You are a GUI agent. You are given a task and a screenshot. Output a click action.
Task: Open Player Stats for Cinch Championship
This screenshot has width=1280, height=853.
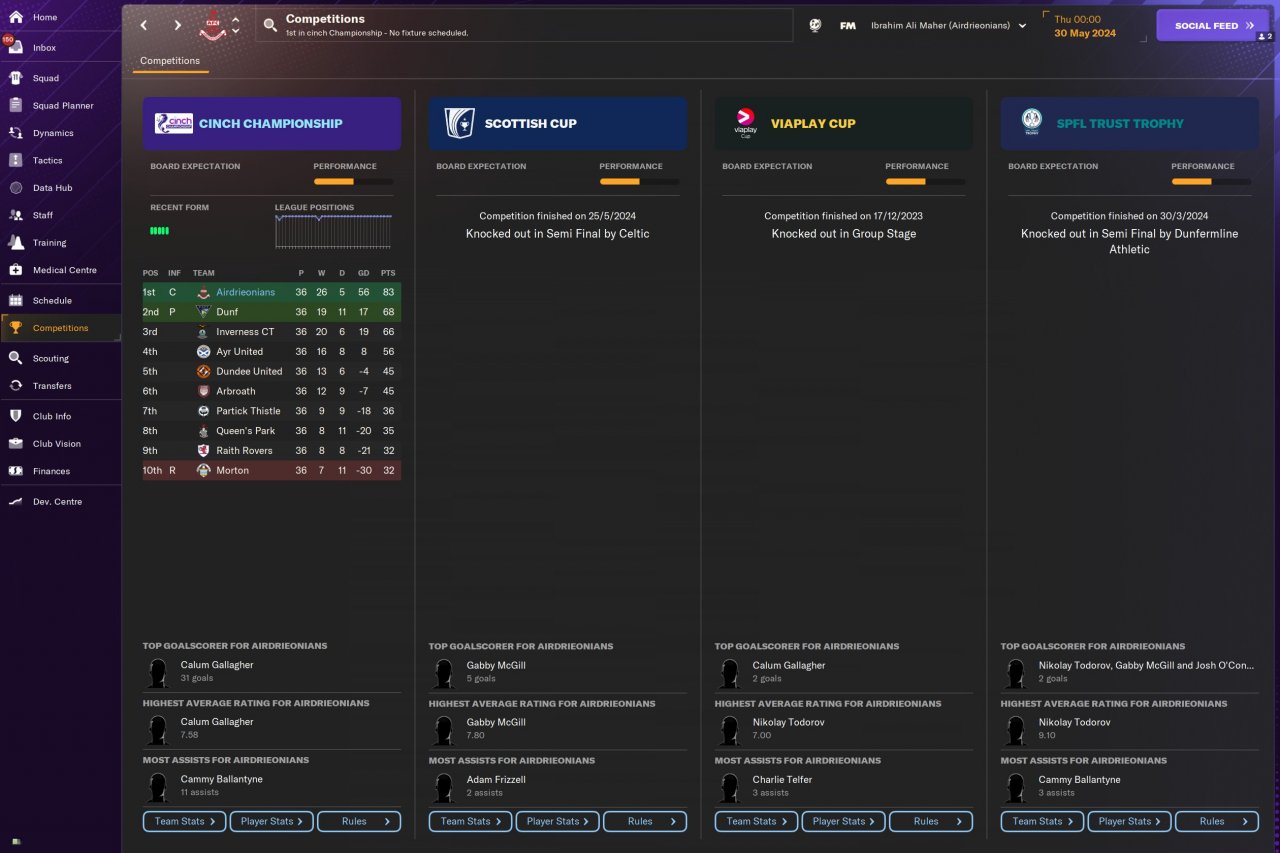click(x=272, y=822)
